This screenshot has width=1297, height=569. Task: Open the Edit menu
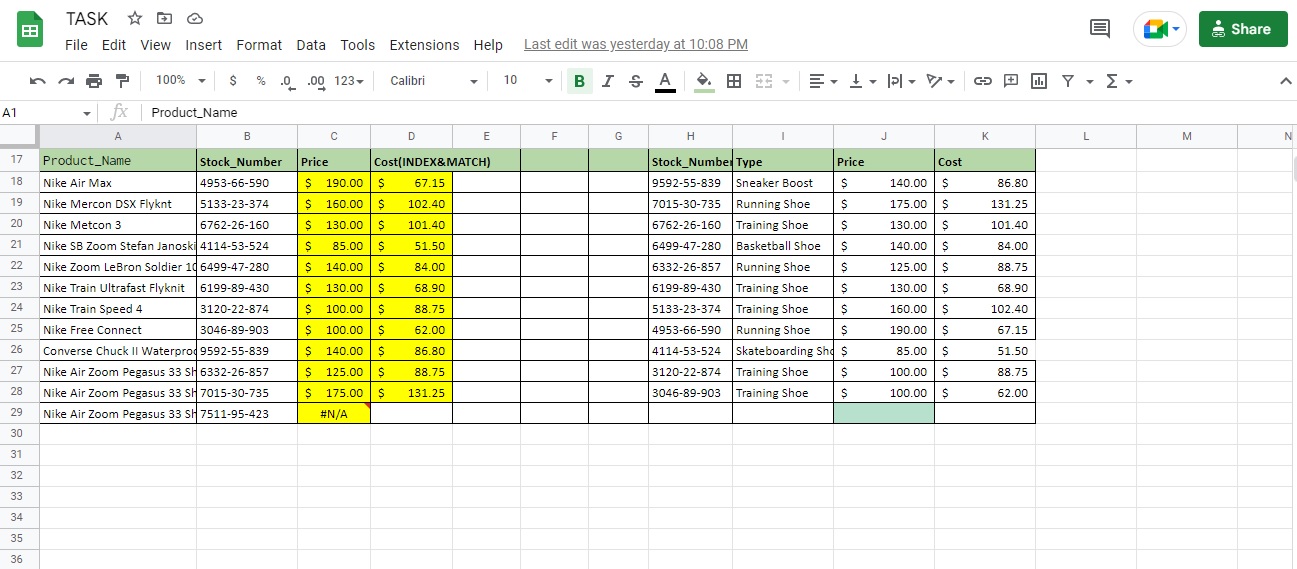pos(114,45)
